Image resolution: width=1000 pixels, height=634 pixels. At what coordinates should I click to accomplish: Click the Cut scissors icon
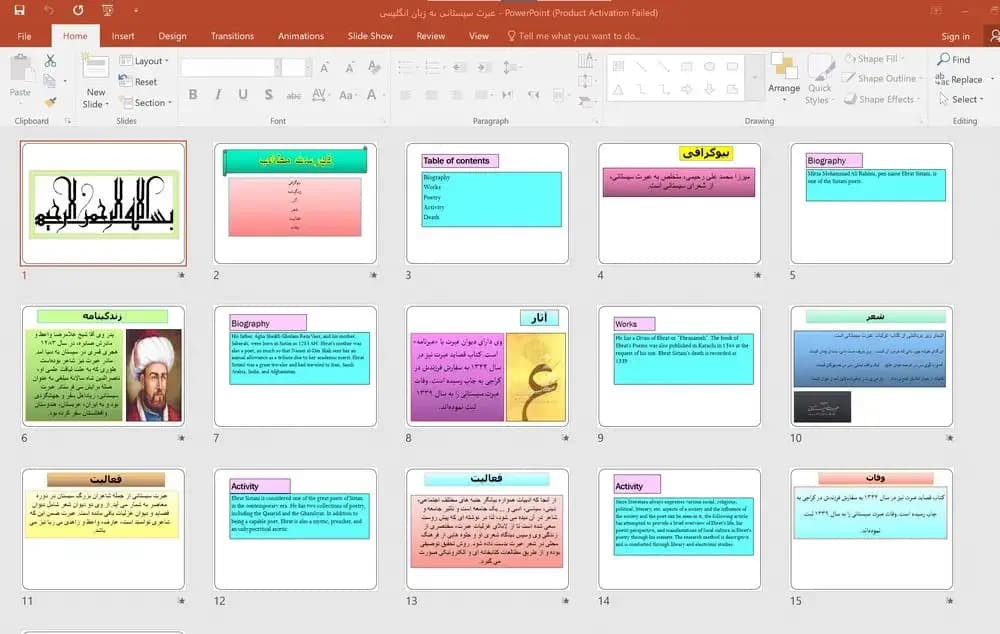click(x=50, y=61)
